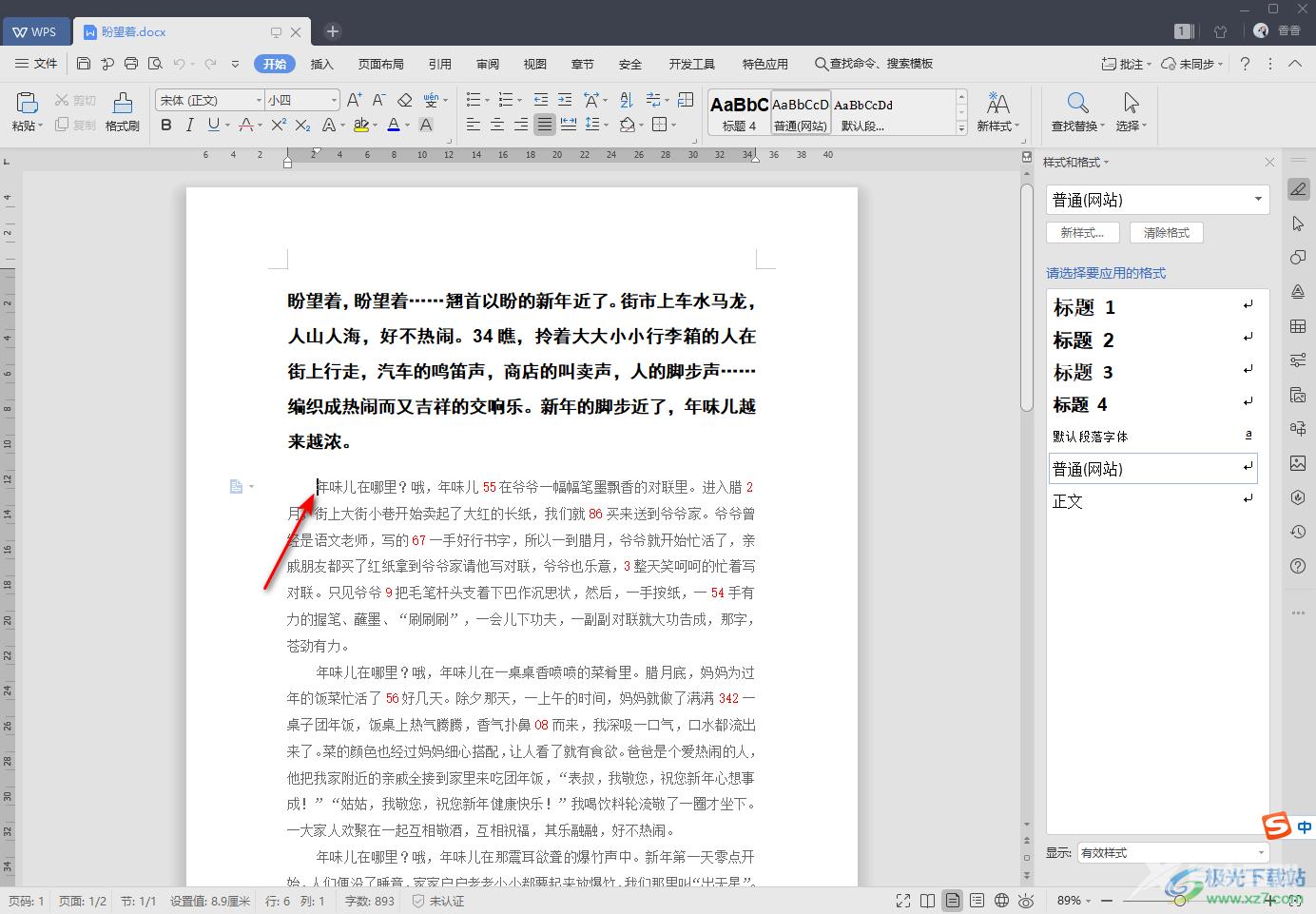Decrease font size with the A- icon
This screenshot has height=914, width=1316.
[378, 99]
